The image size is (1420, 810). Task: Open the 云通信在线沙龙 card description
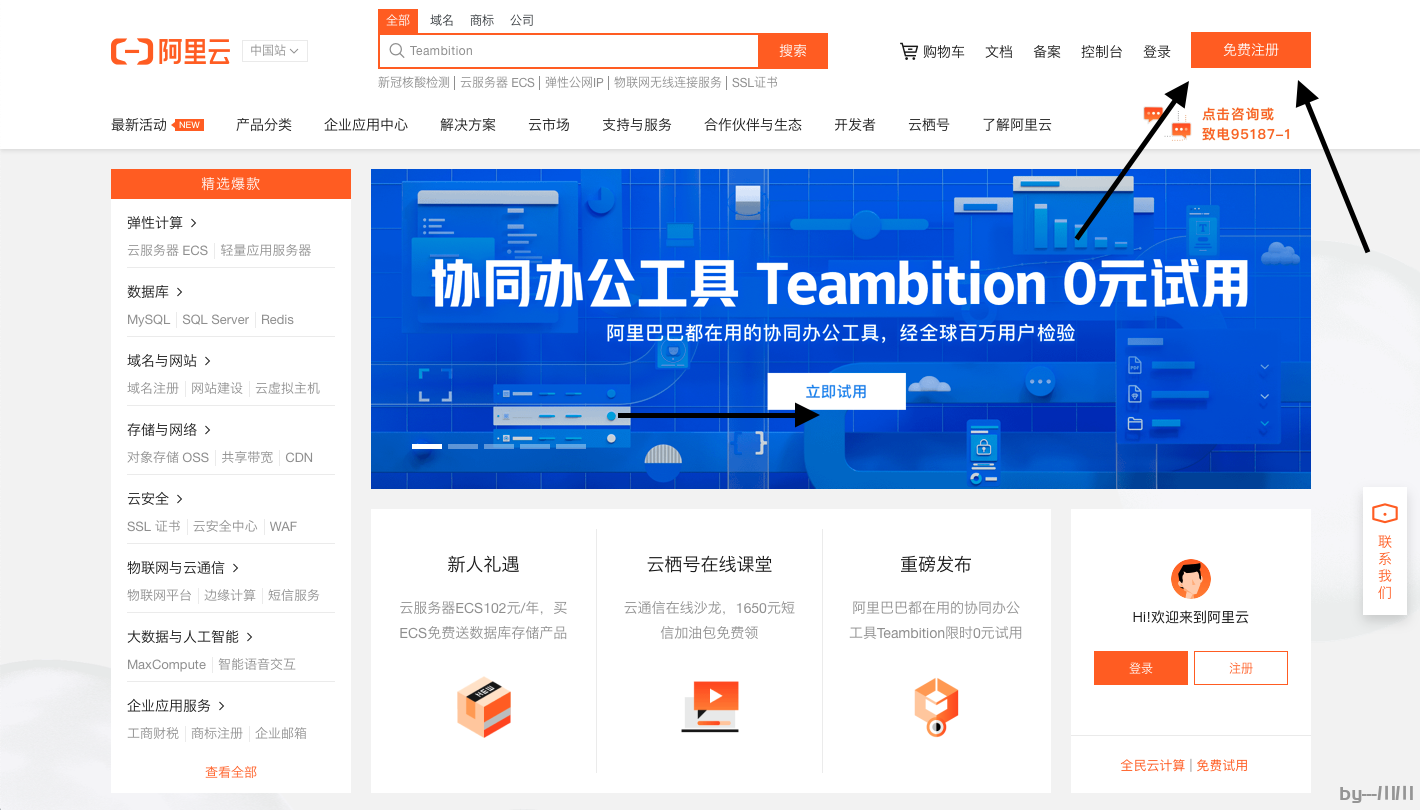pos(710,620)
